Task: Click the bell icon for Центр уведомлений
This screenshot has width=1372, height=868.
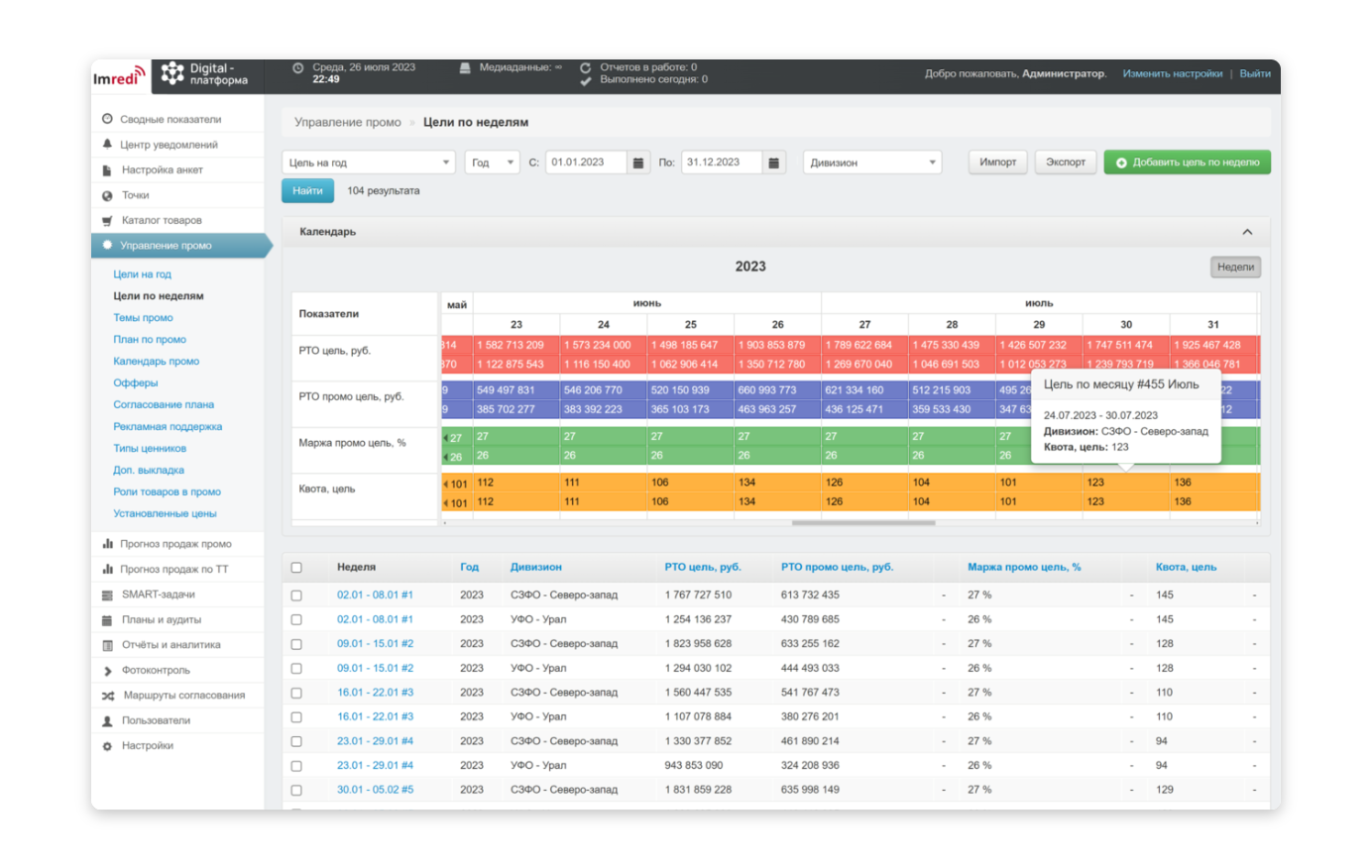Action: pyautogui.click(x=107, y=145)
